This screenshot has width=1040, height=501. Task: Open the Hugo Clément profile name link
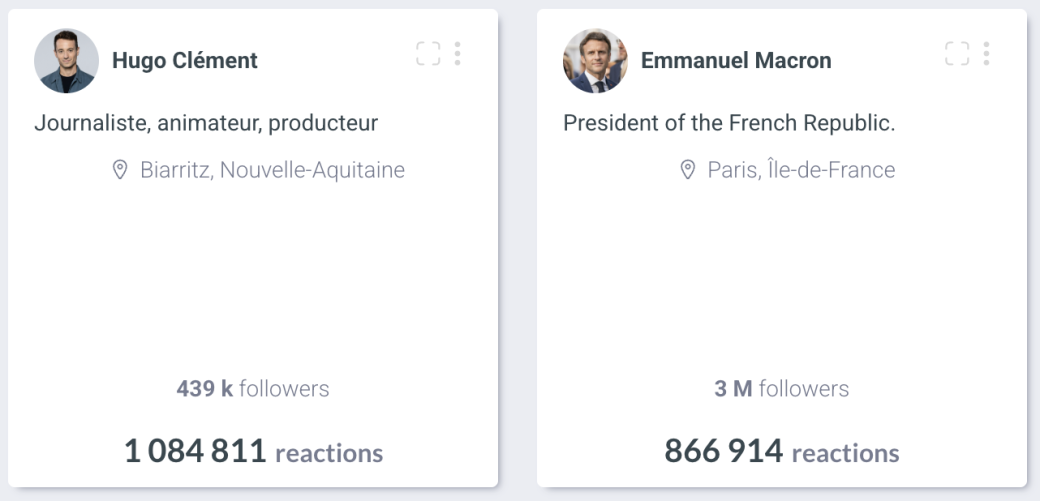pyautogui.click(x=185, y=61)
